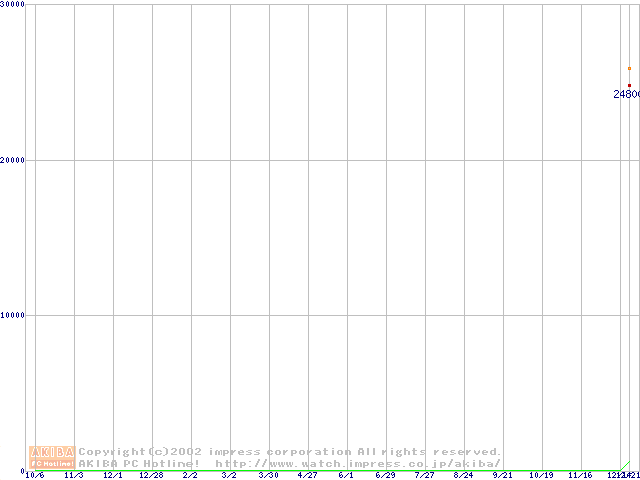Click the 24800 price value label

click(626, 94)
